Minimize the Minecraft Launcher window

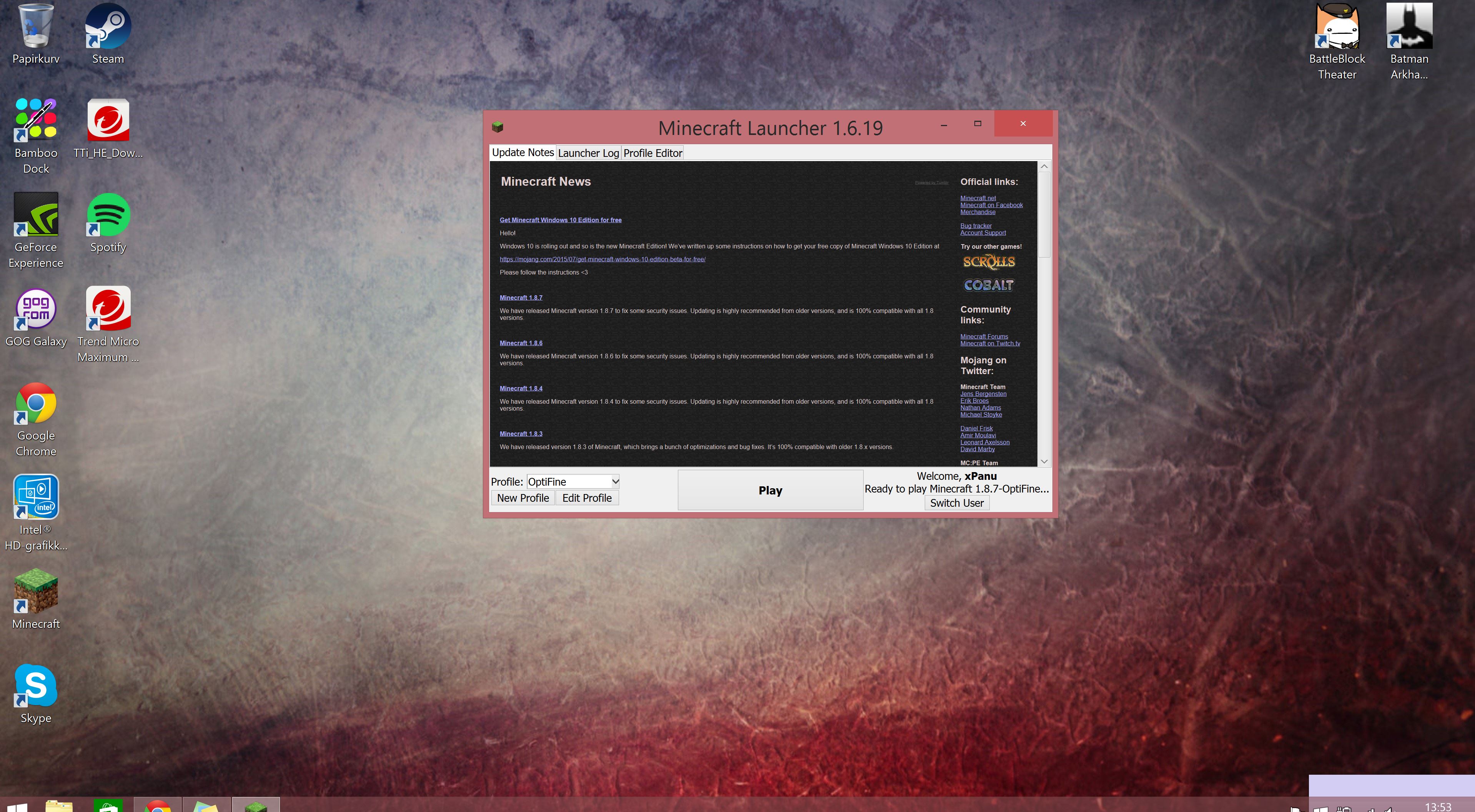click(944, 124)
